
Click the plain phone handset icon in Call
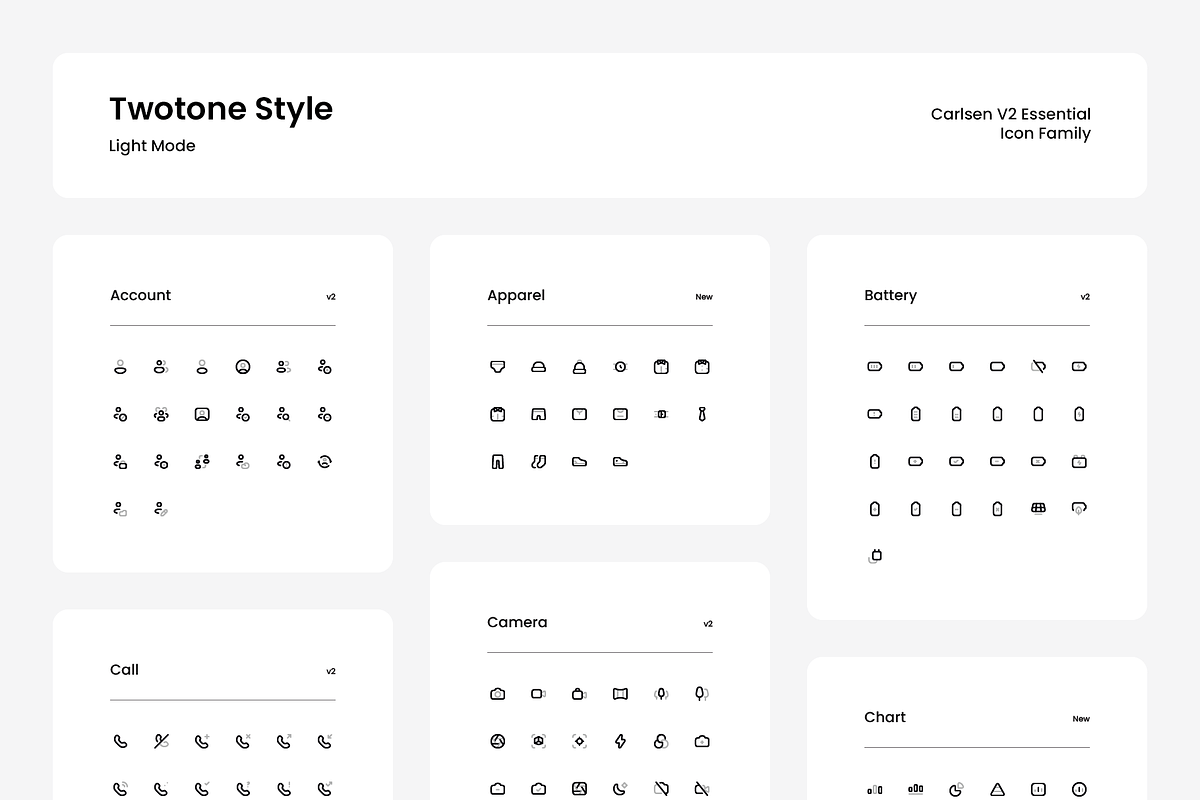pos(120,741)
